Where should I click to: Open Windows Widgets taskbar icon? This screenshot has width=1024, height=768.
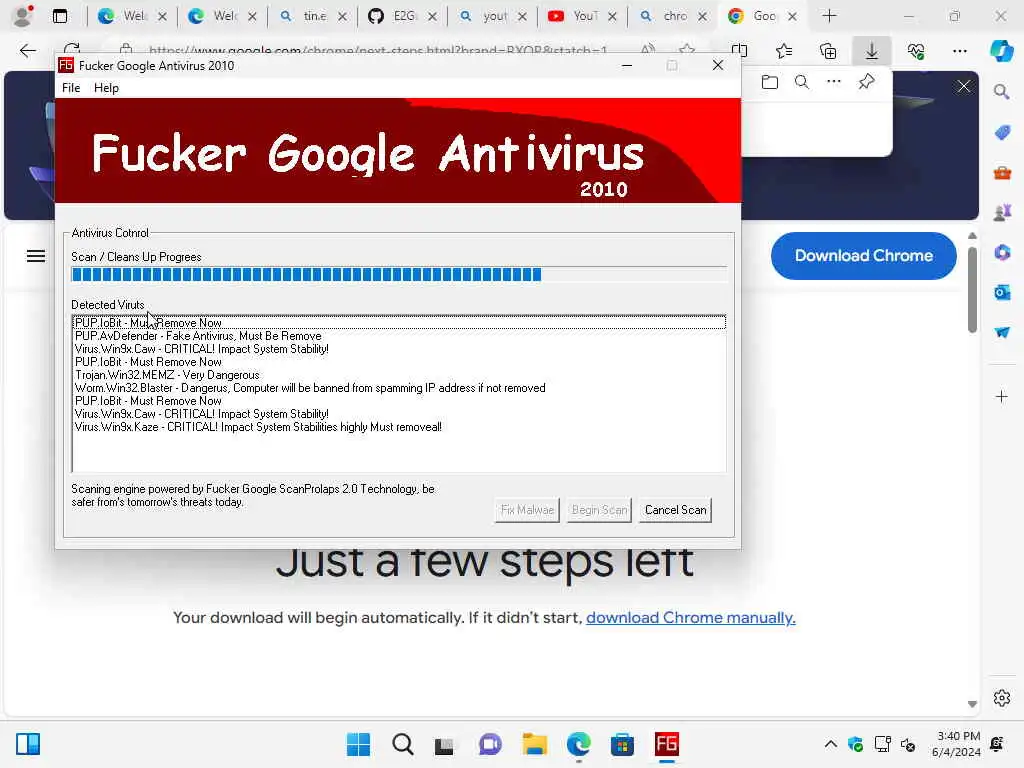[x=27, y=744]
